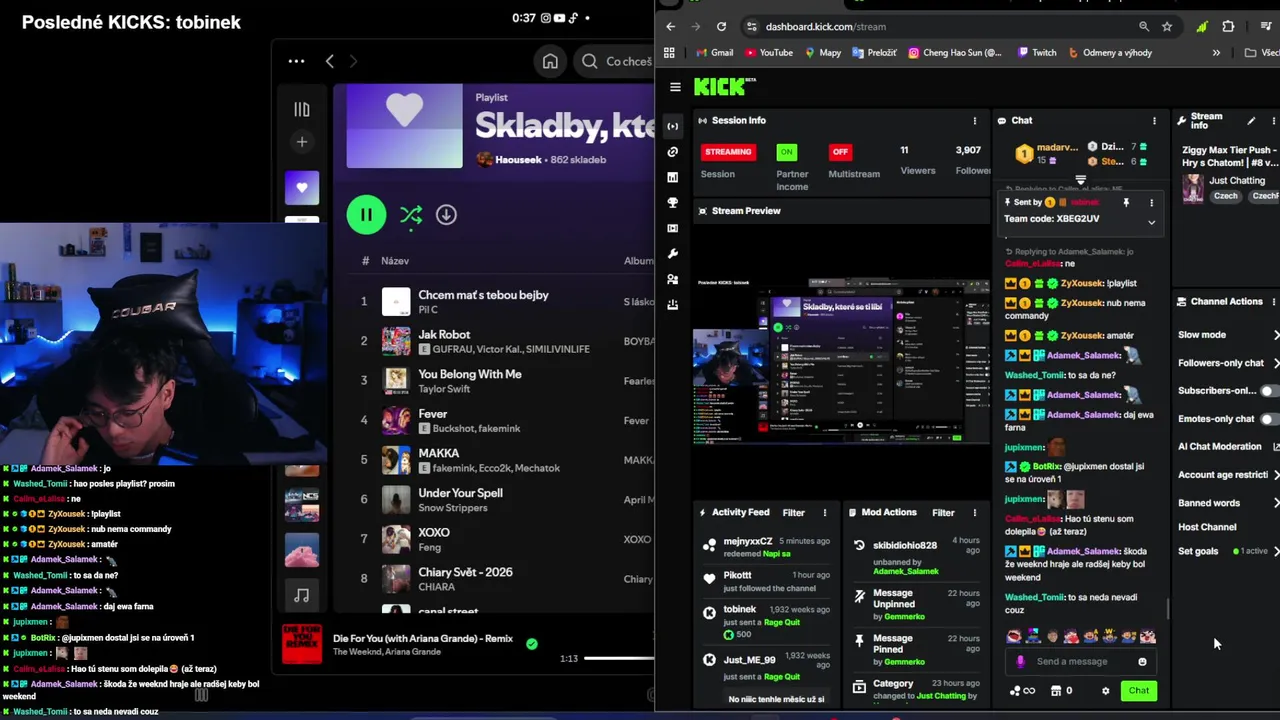Open emoji picker in chat input
Screen dimensions: 1280x720
(1142, 661)
